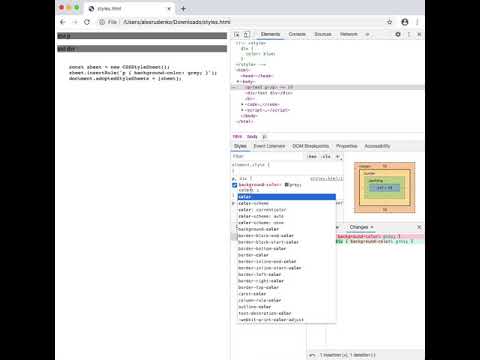Choose 'border-bottom-color' suggestion
480x360 pixels.
pos(286,249)
